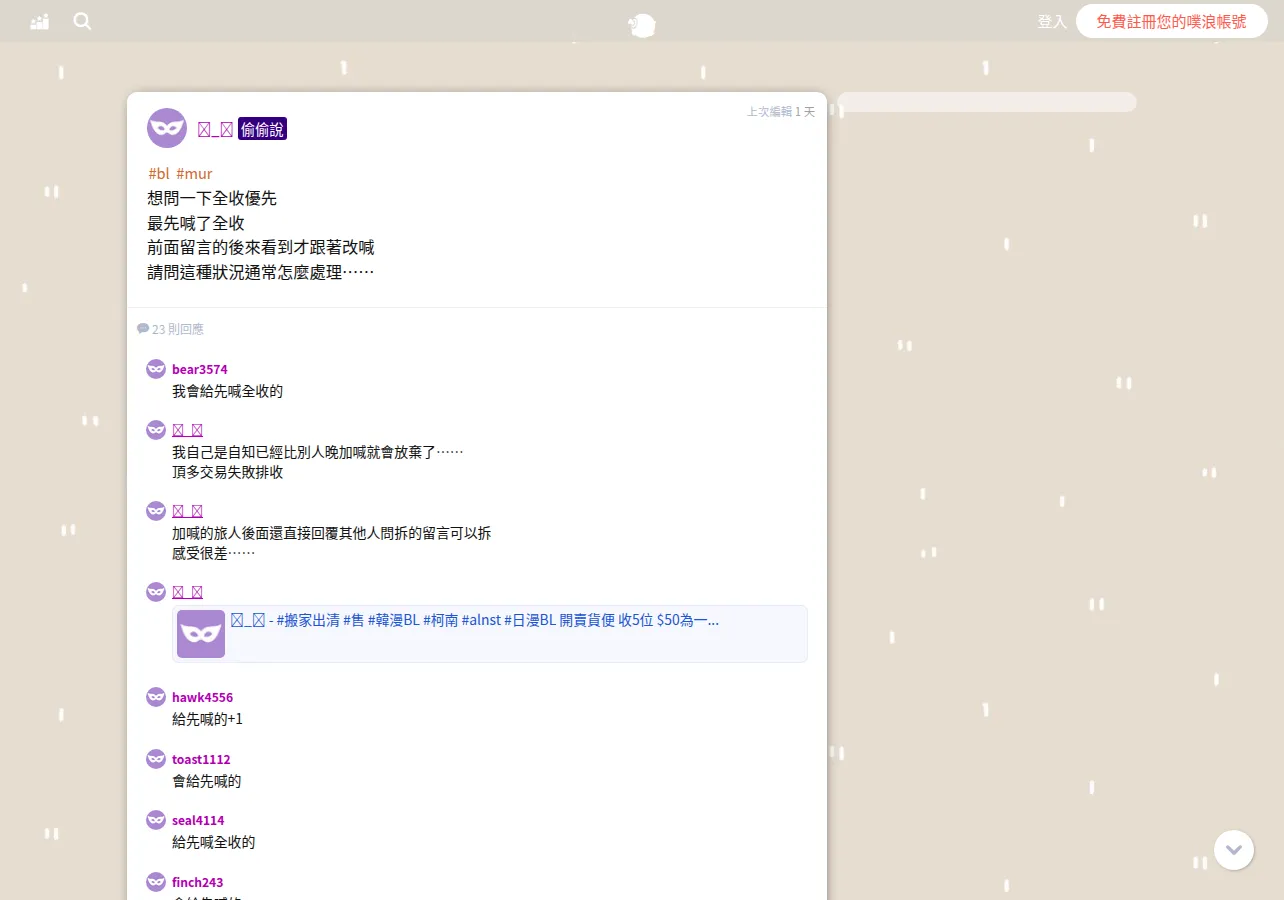Click the avatar next to seal4114
1284x900 pixels.
(156, 820)
